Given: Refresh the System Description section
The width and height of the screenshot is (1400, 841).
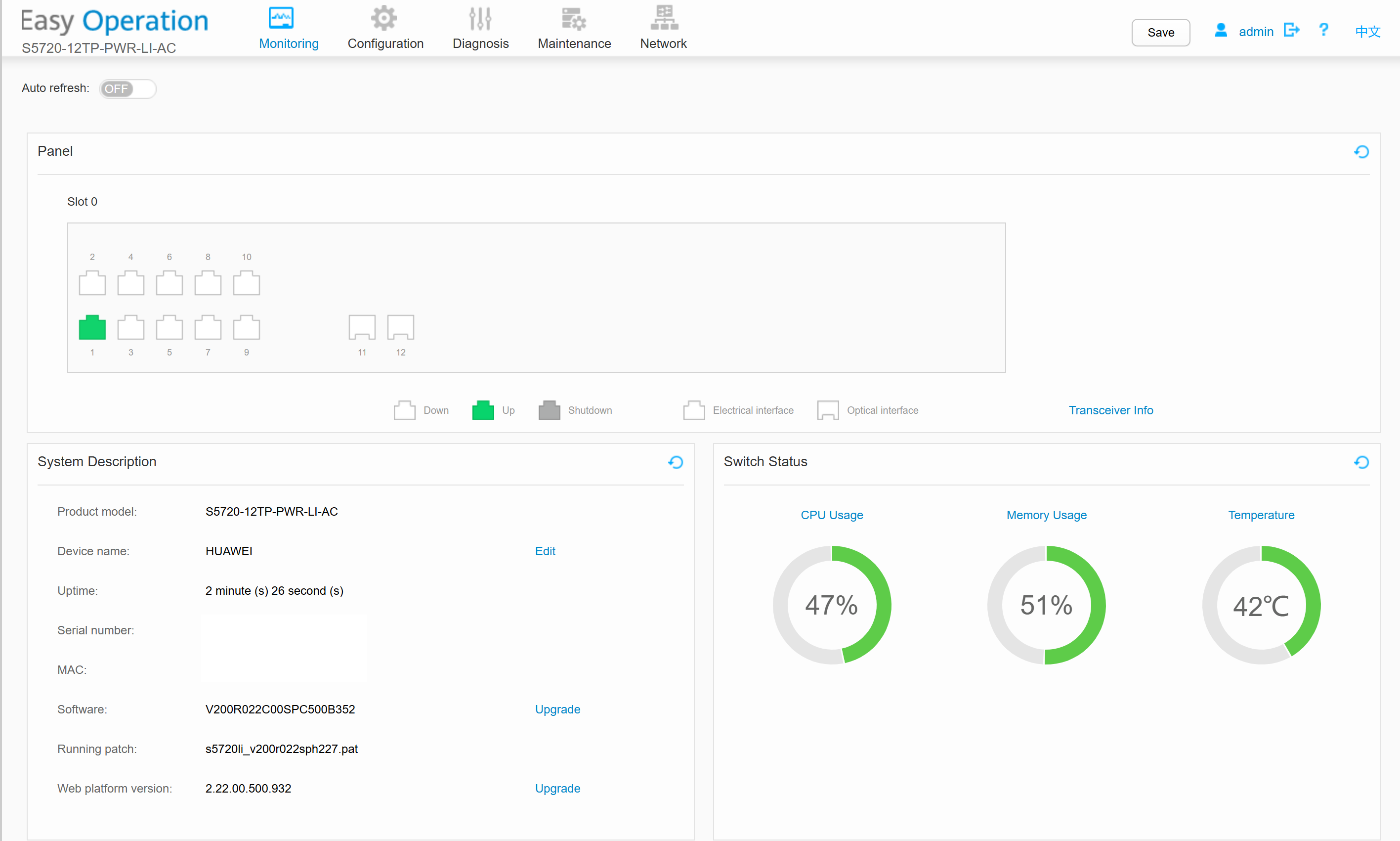Looking at the screenshot, I should point(675,462).
